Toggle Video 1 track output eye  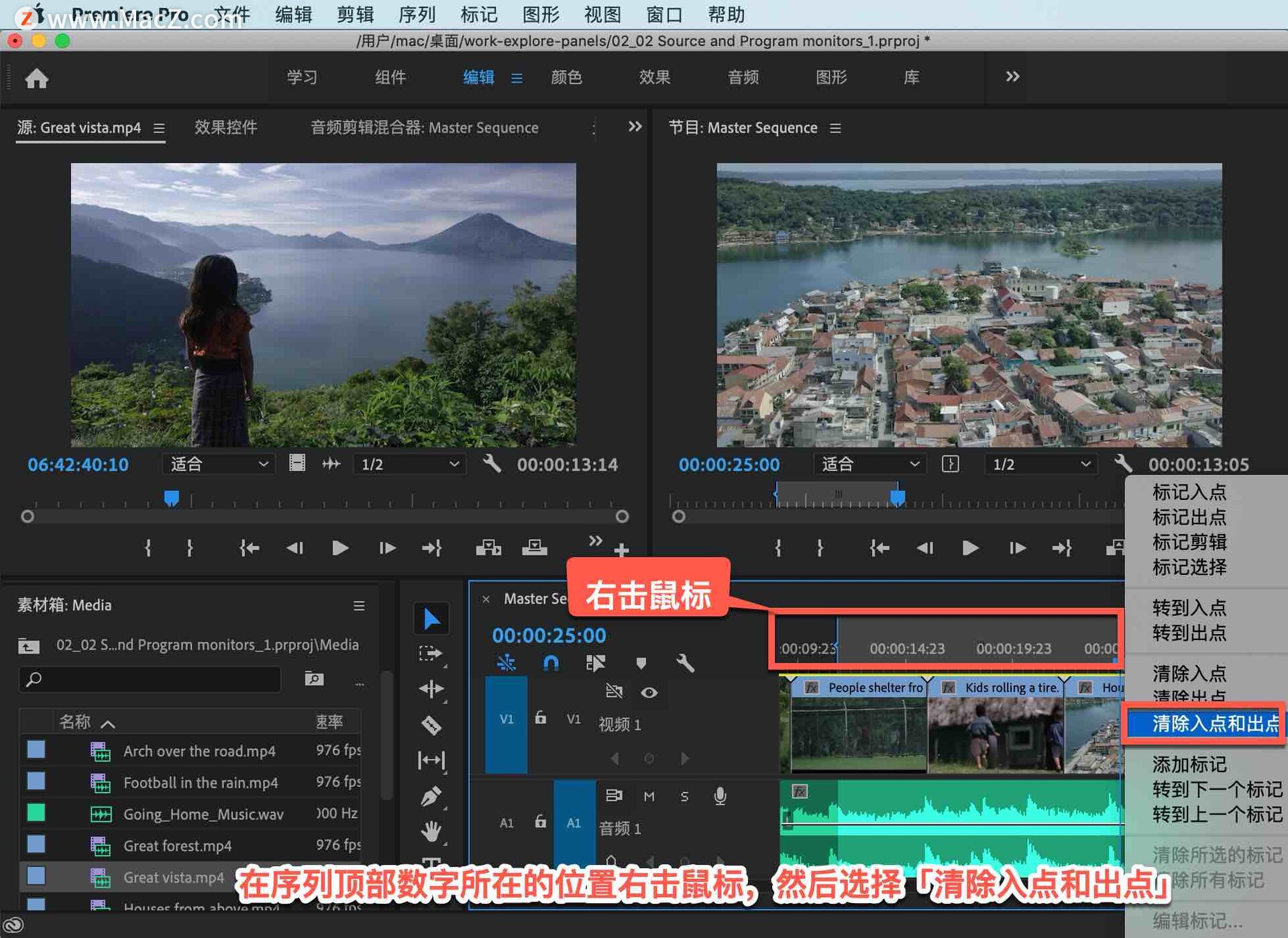click(x=649, y=692)
